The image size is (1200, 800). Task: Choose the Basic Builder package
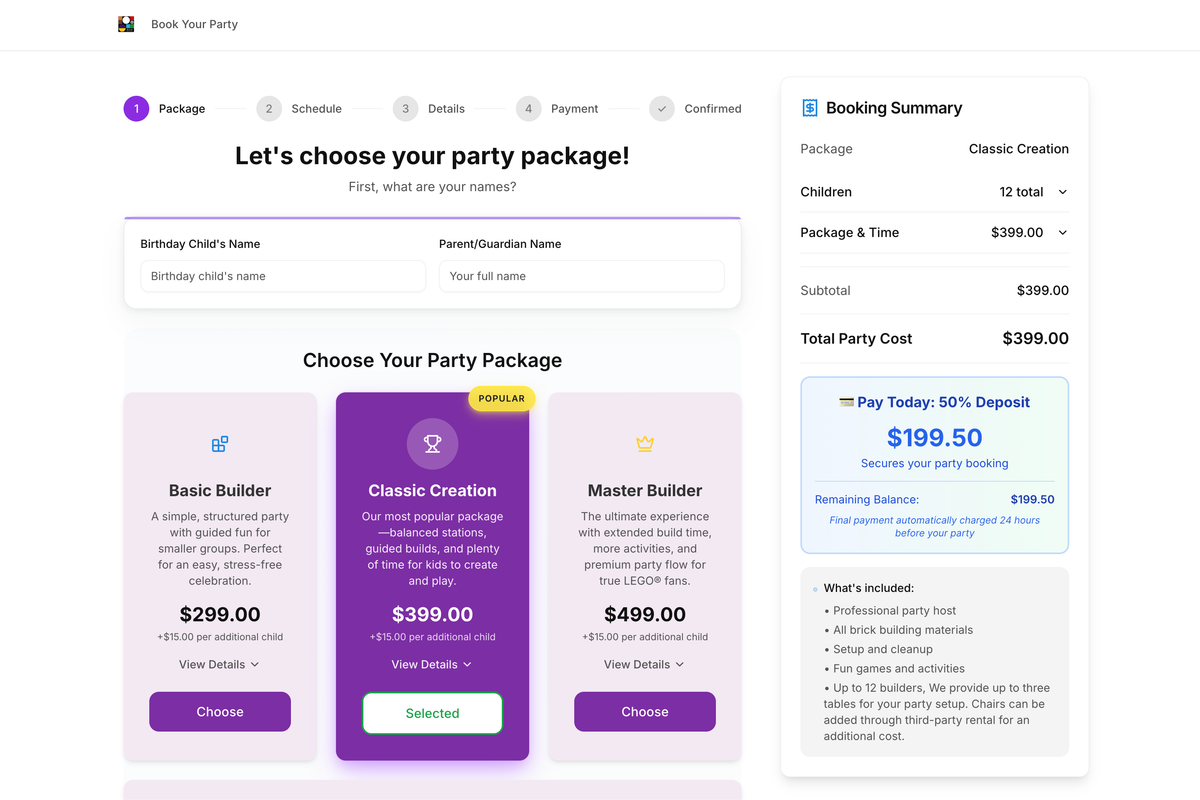coord(220,711)
